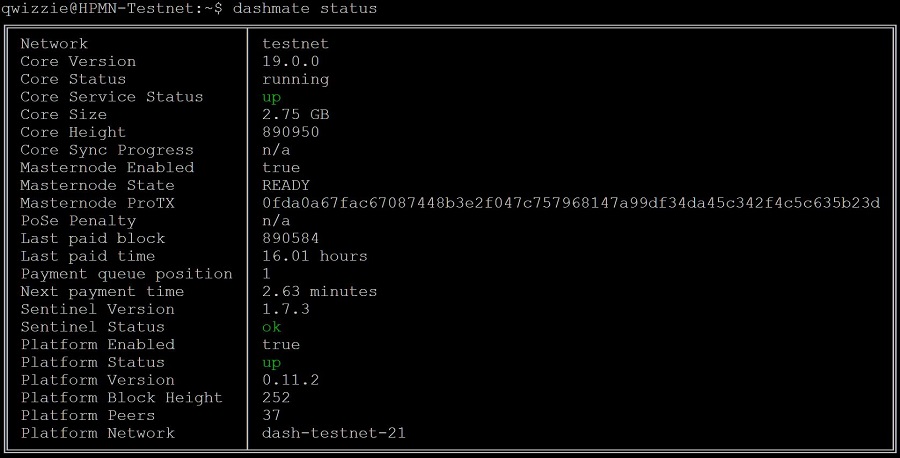This screenshot has height=458, width=900.
Task: Click the Masternode ProTX hash value
Action: 571,203
